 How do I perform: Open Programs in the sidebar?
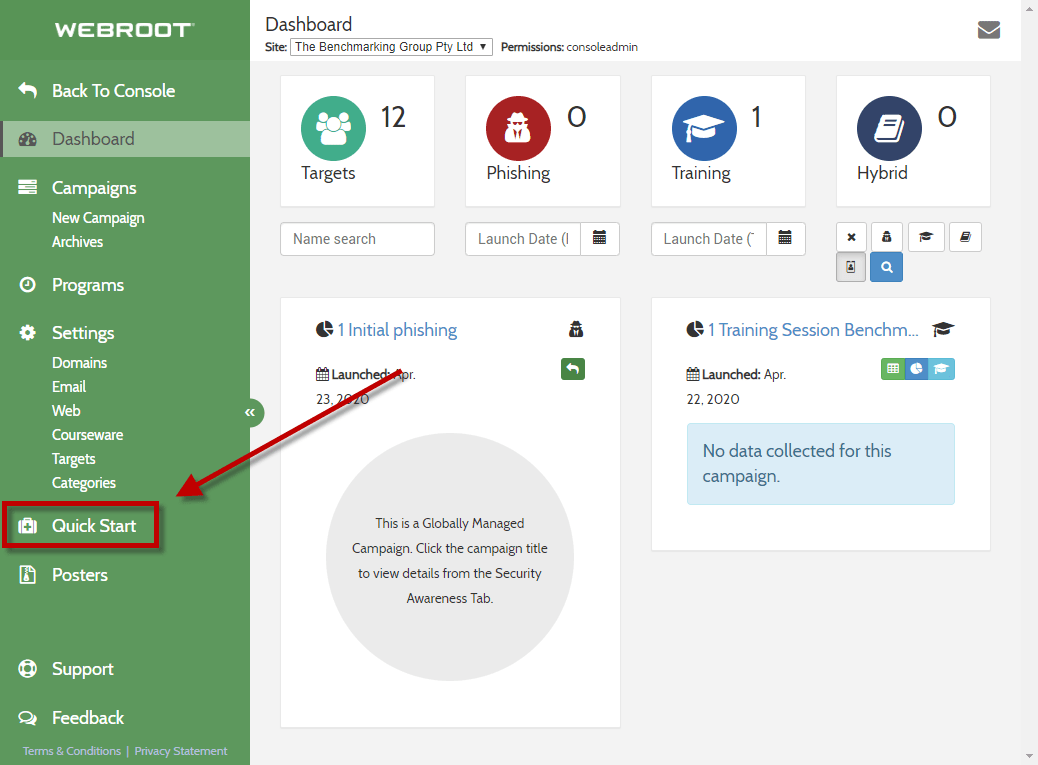coord(88,285)
